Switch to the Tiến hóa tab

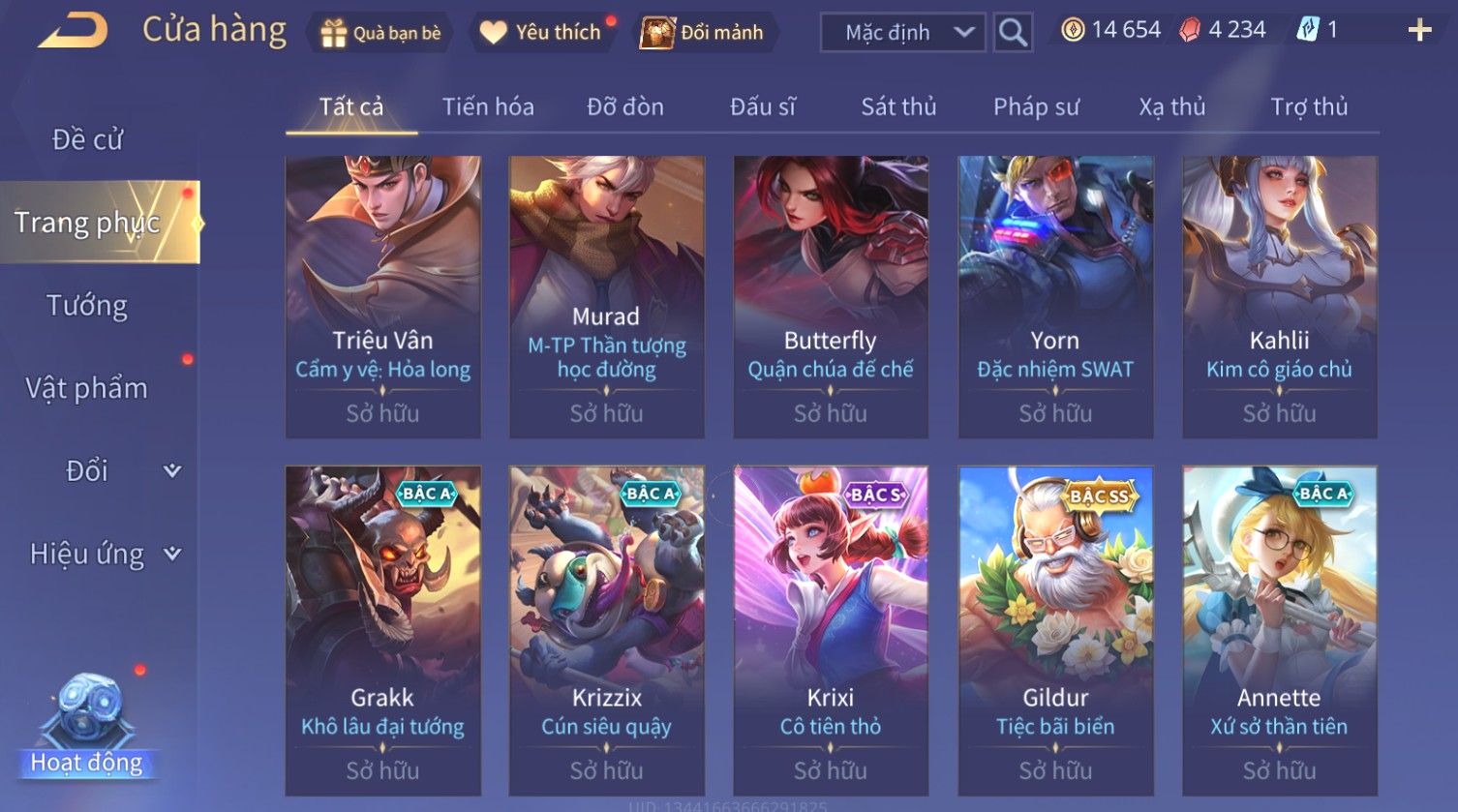click(x=488, y=106)
